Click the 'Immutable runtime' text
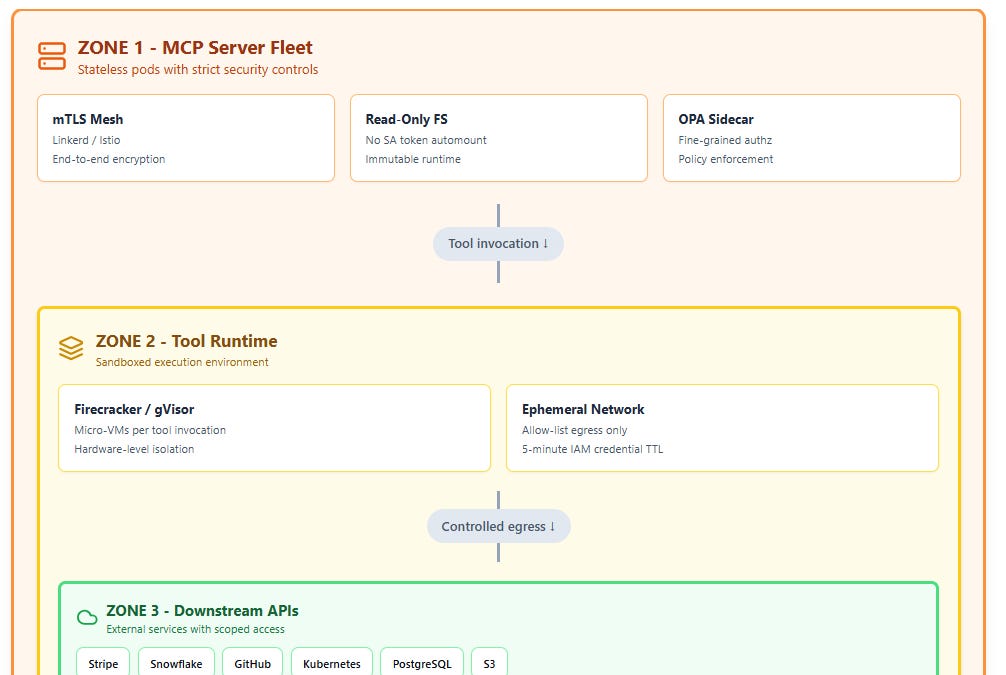Viewport: 1006px width, 675px height. click(413, 159)
